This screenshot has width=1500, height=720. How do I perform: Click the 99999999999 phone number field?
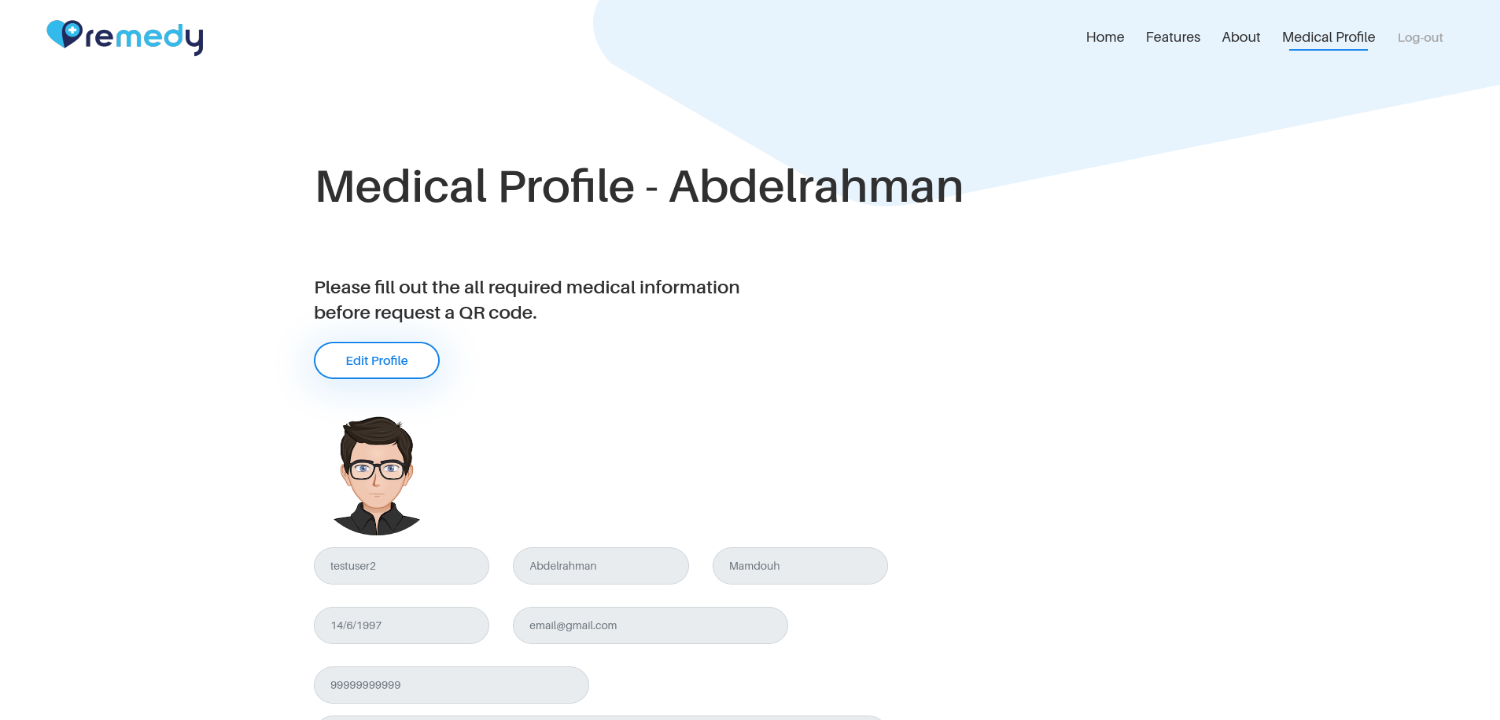coord(451,685)
